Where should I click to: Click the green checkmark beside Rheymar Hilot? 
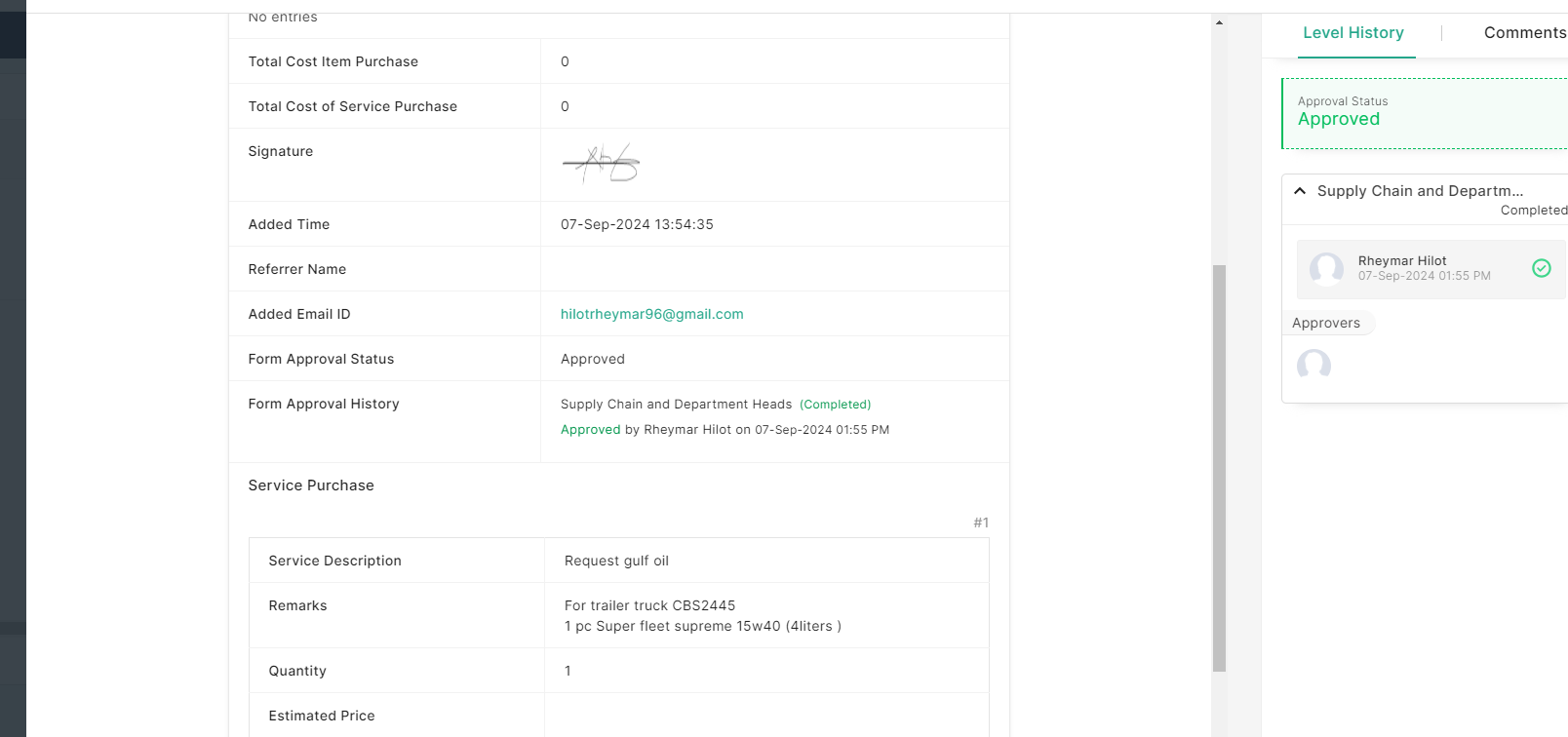(1541, 268)
